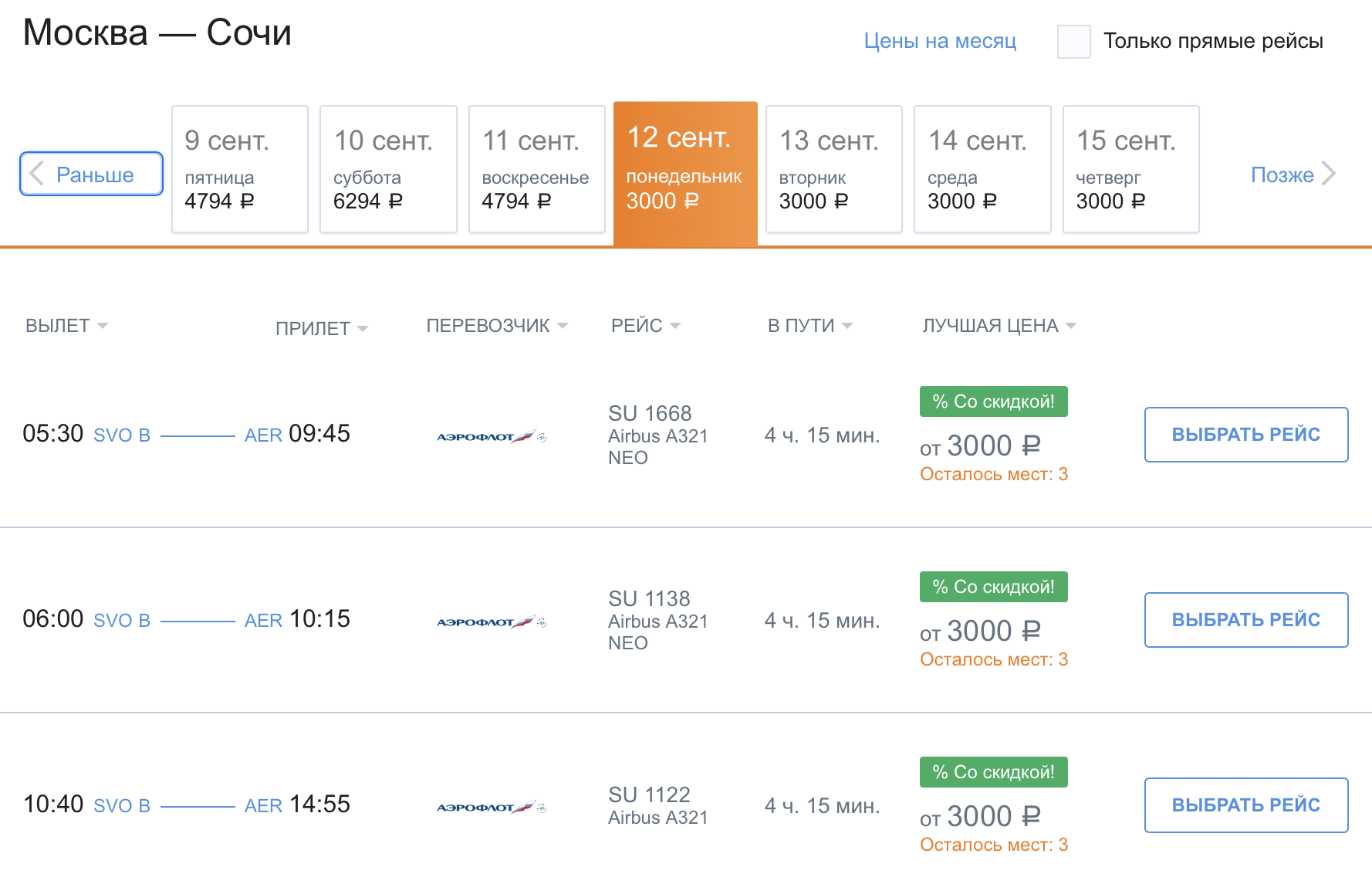Sort flights by ПРИЛЕТ column
The width and height of the screenshot is (1372, 874).
pyautogui.click(x=322, y=329)
